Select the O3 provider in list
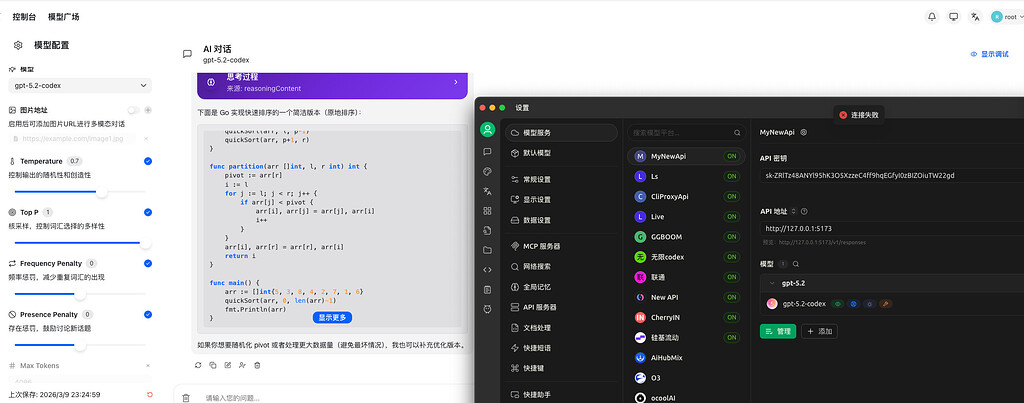Viewport: 1024px width, 403px height. point(686,378)
